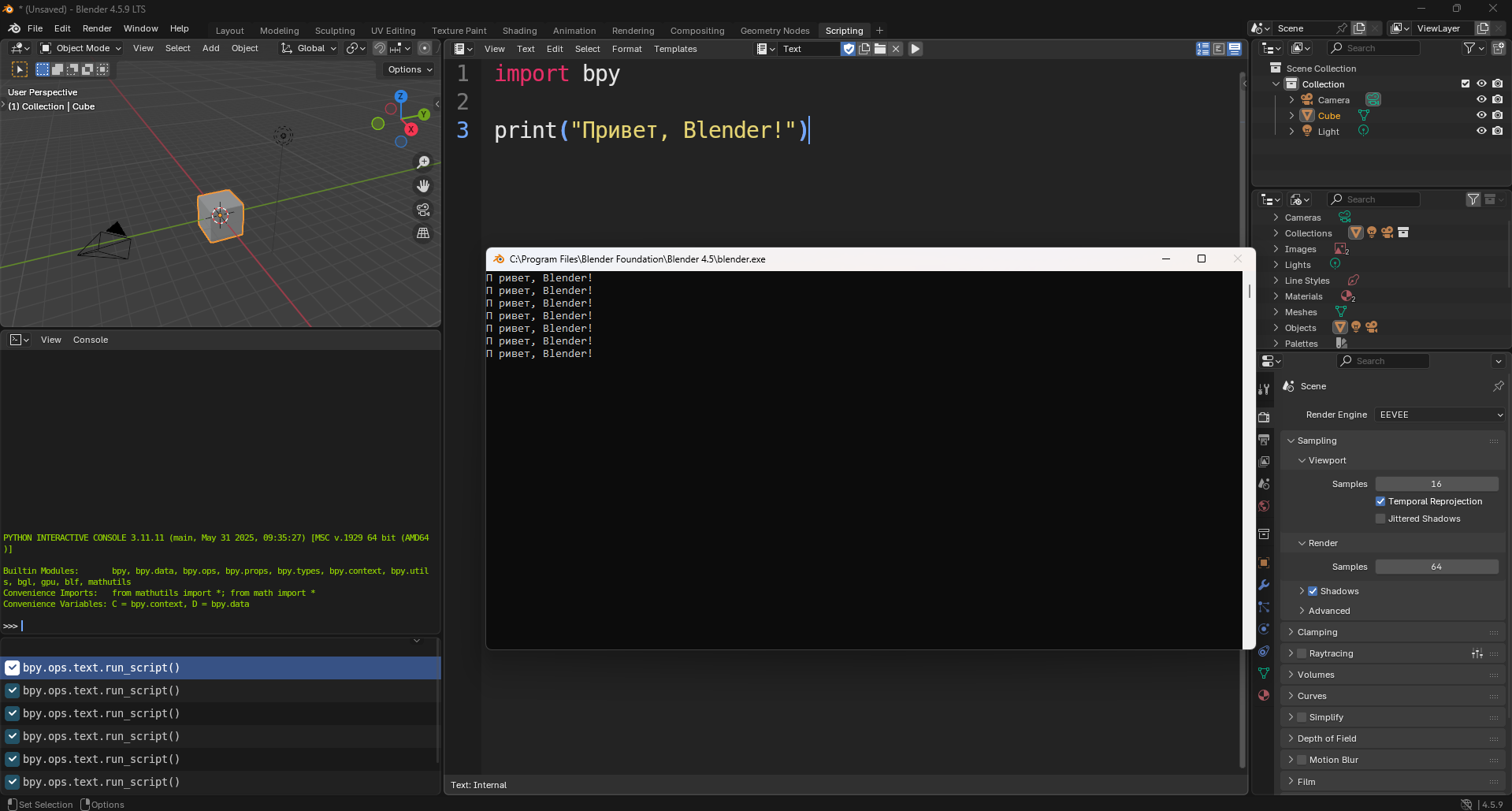This screenshot has height=811, width=1512.
Task: Open the Object Mode dropdown
Action: pyautogui.click(x=81, y=48)
